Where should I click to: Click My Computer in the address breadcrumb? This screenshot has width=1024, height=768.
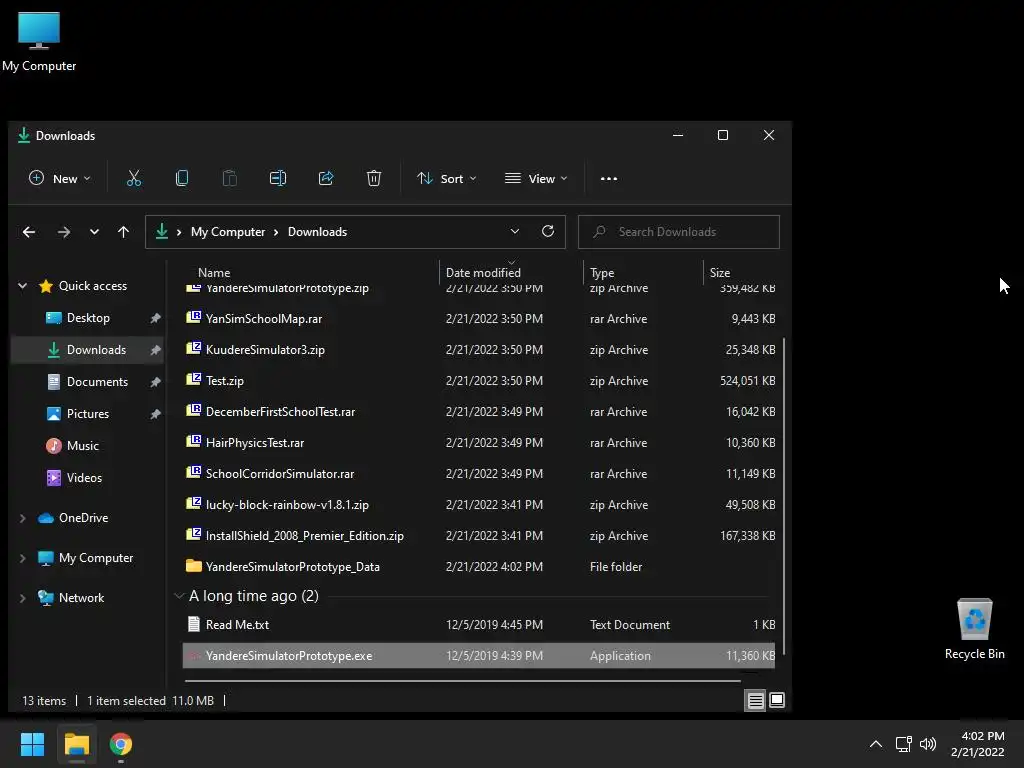pyautogui.click(x=228, y=232)
